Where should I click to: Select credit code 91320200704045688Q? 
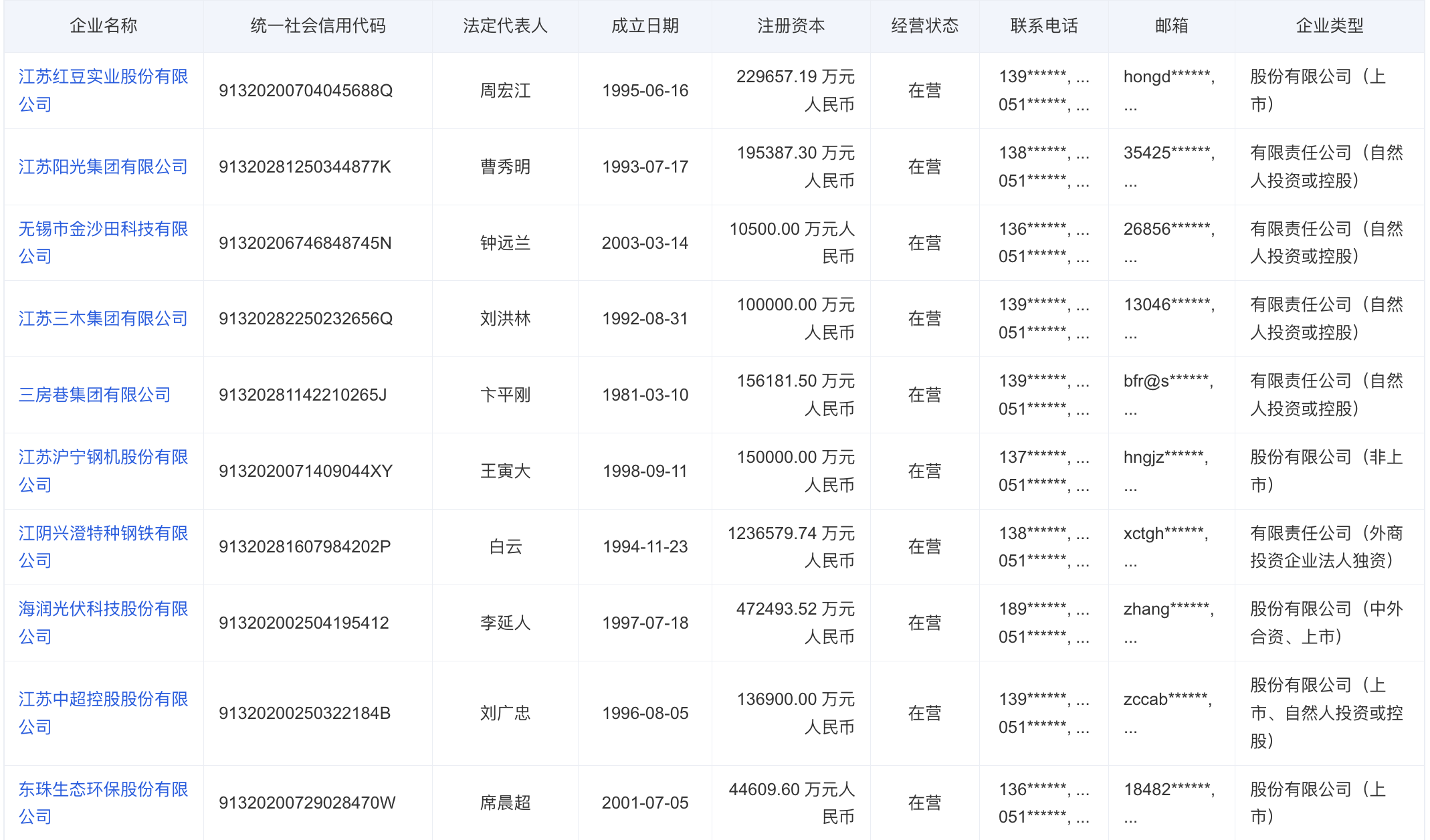pyautogui.click(x=306, y=90)
